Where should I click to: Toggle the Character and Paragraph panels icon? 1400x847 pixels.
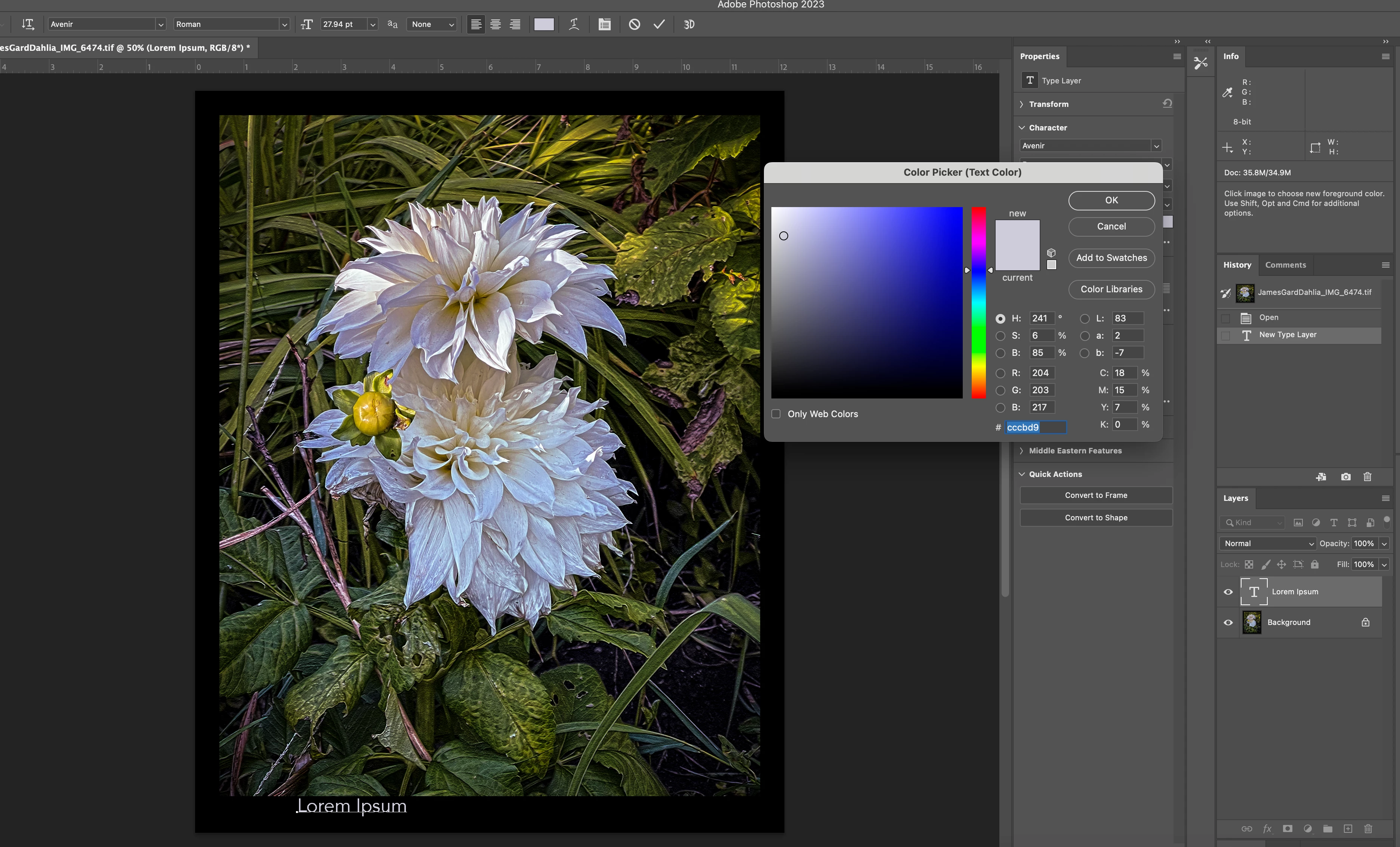(x=604, y=24)
